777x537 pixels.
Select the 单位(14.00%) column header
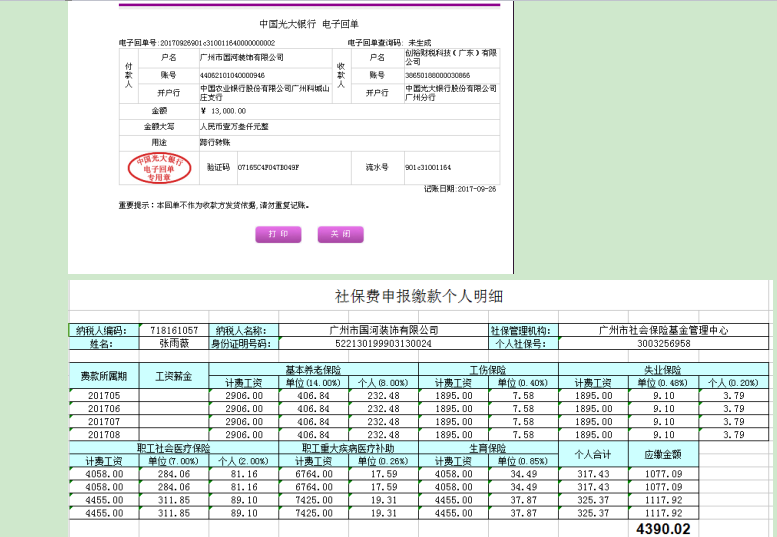click(x=314, y=382)
